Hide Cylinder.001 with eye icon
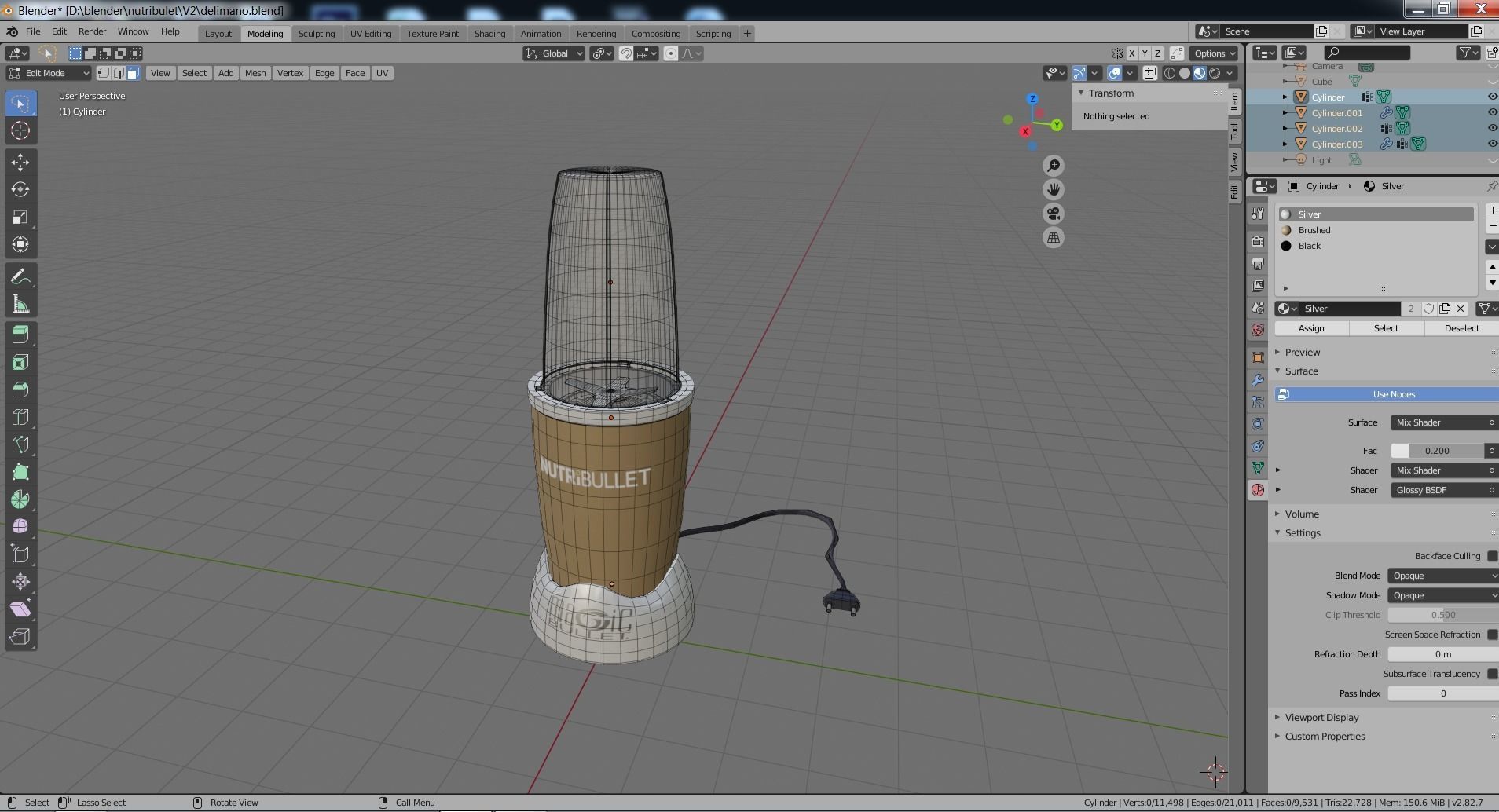This screenshot has width=1499, height=812. pyautogui.click(x=1492, y=113)
